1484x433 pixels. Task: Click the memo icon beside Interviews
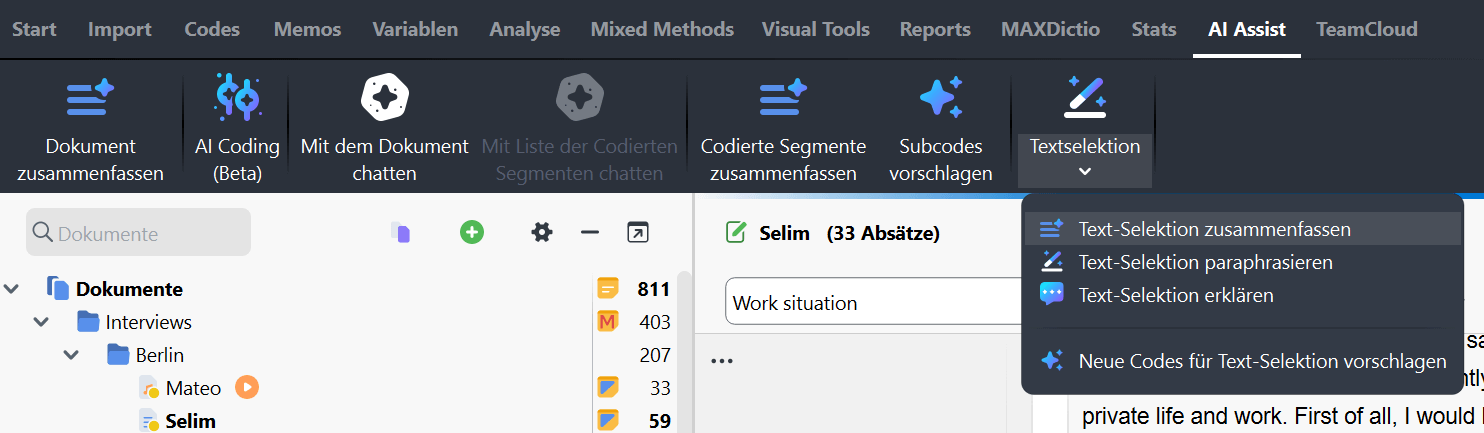pos(607,322)
